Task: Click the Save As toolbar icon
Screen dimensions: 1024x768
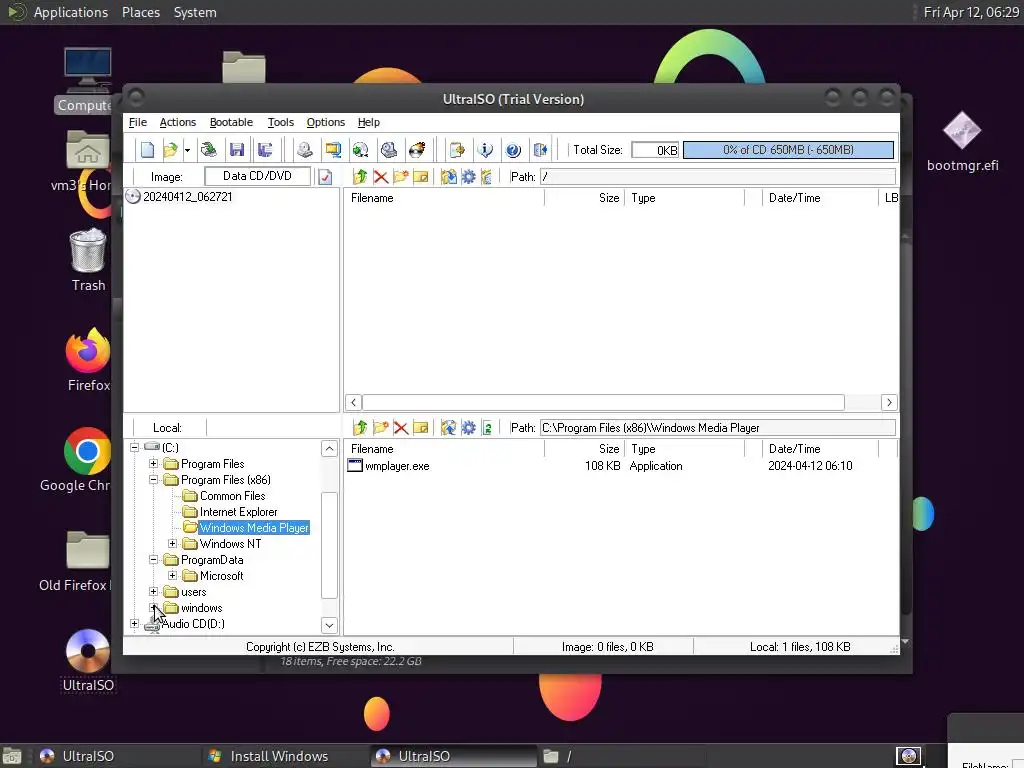Action: coord(264,150)
